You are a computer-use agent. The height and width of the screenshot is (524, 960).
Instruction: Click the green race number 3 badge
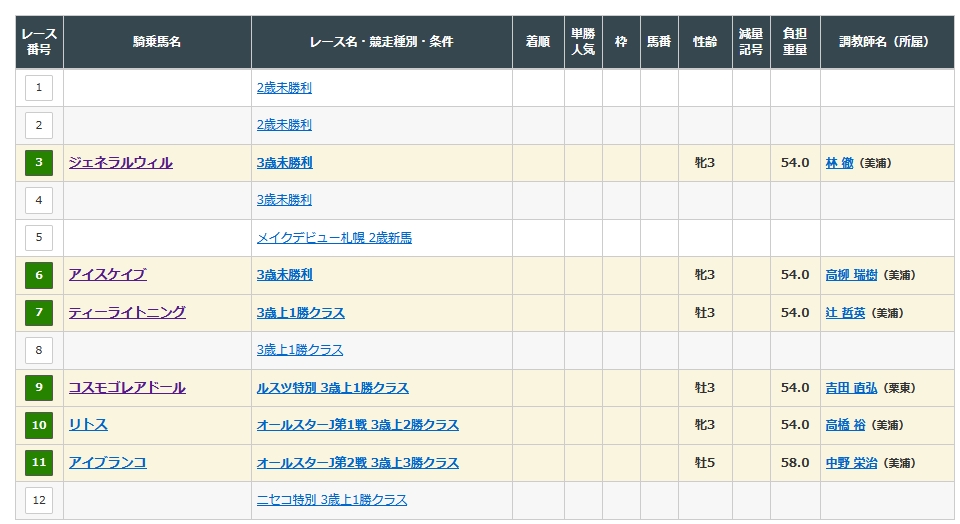coord(39,163)
